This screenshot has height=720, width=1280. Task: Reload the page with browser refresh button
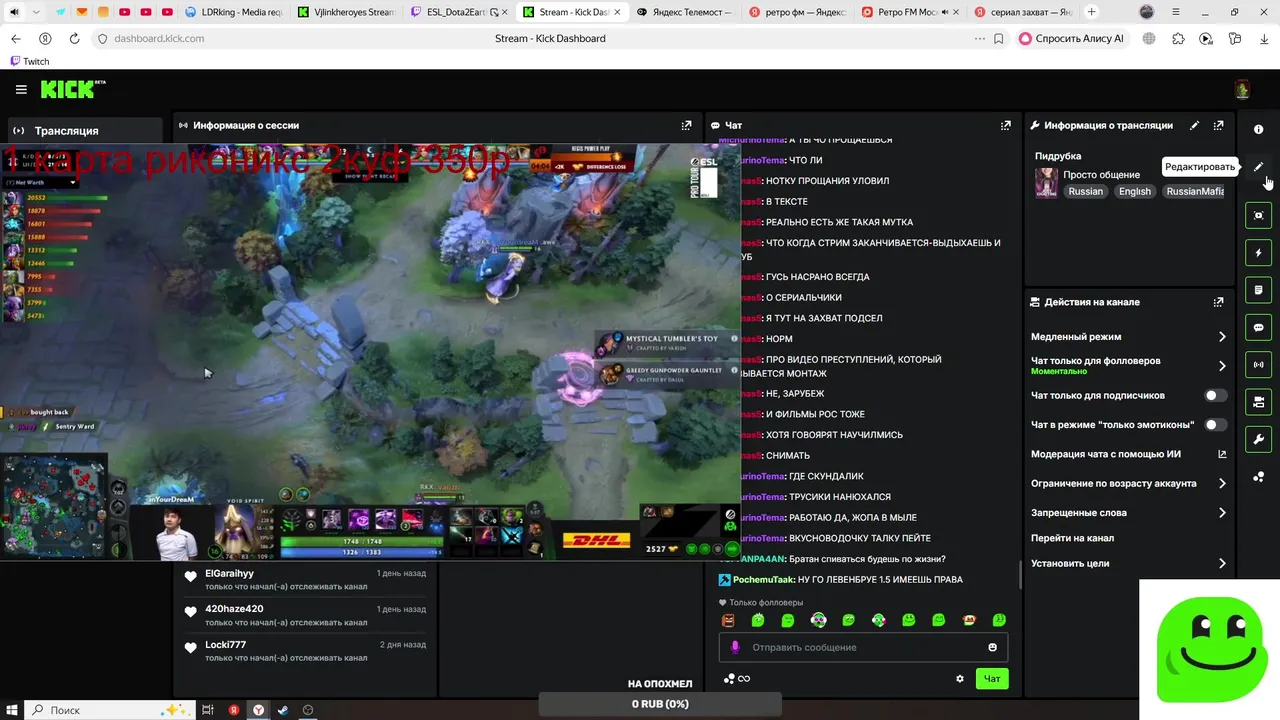(x=74, y=38)
